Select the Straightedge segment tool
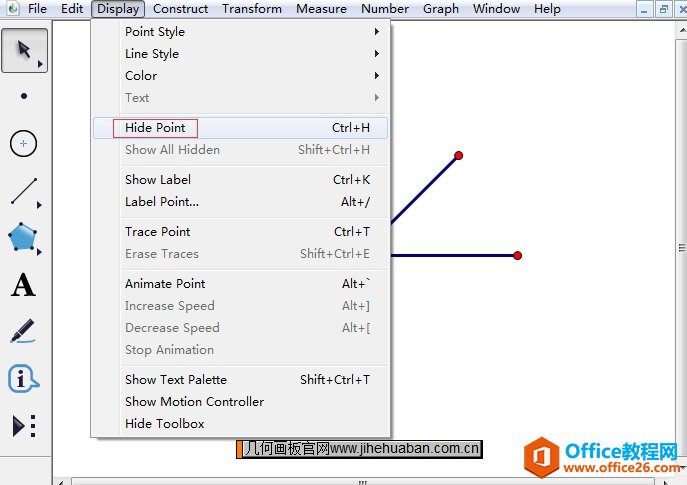Screen dimensions: 687x485 click(x=24, y=191)
